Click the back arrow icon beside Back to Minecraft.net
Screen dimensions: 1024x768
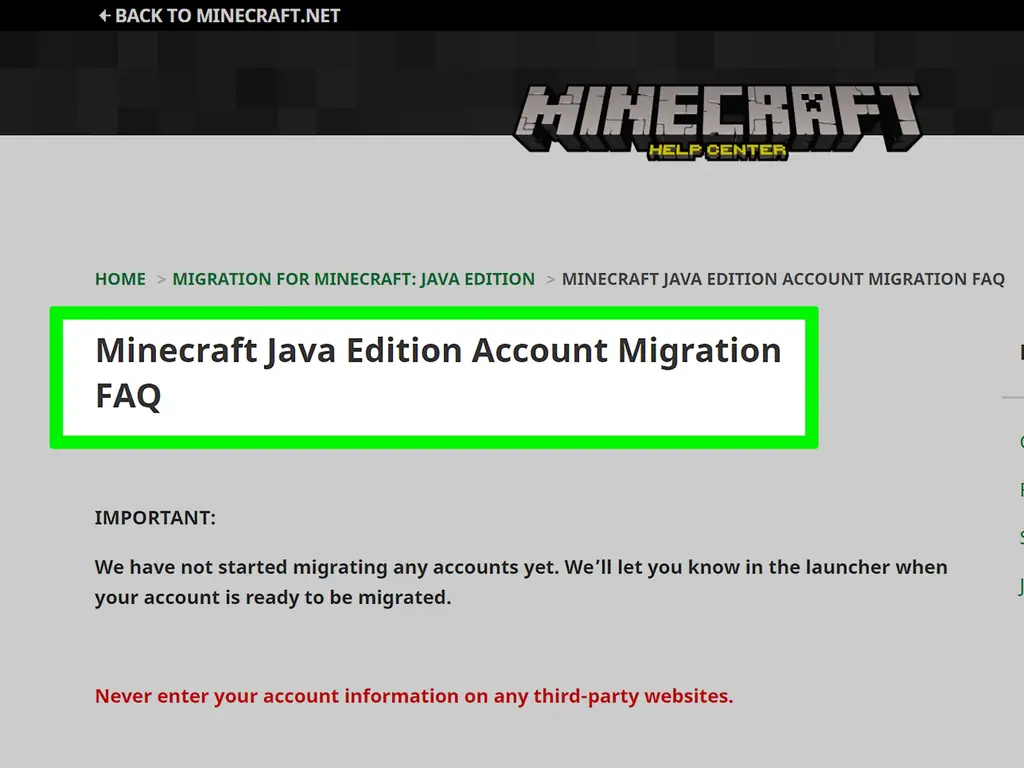[x=104, y=15]
